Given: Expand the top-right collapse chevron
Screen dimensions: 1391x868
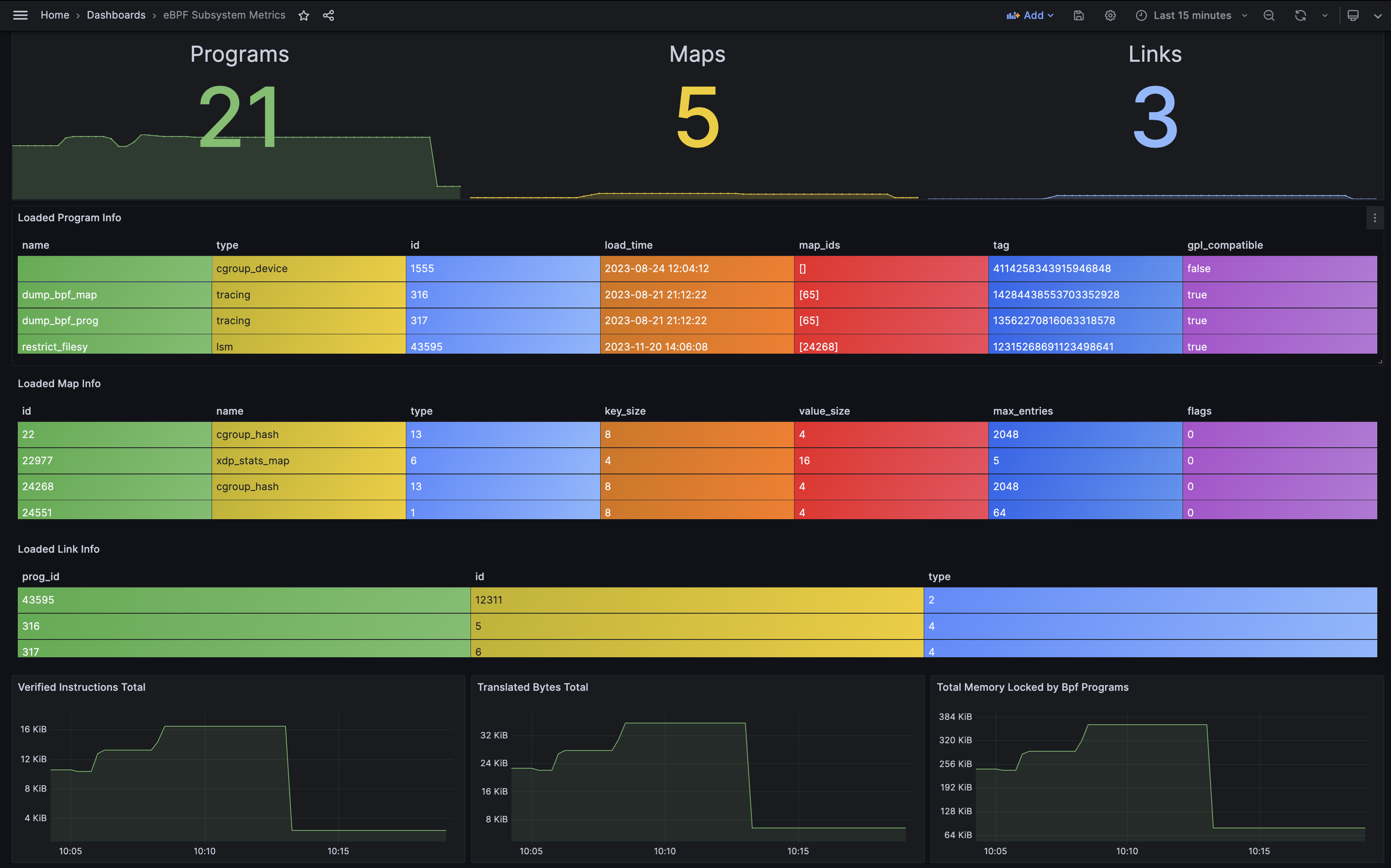Looking at the screenshot, I should (1378, 15).
